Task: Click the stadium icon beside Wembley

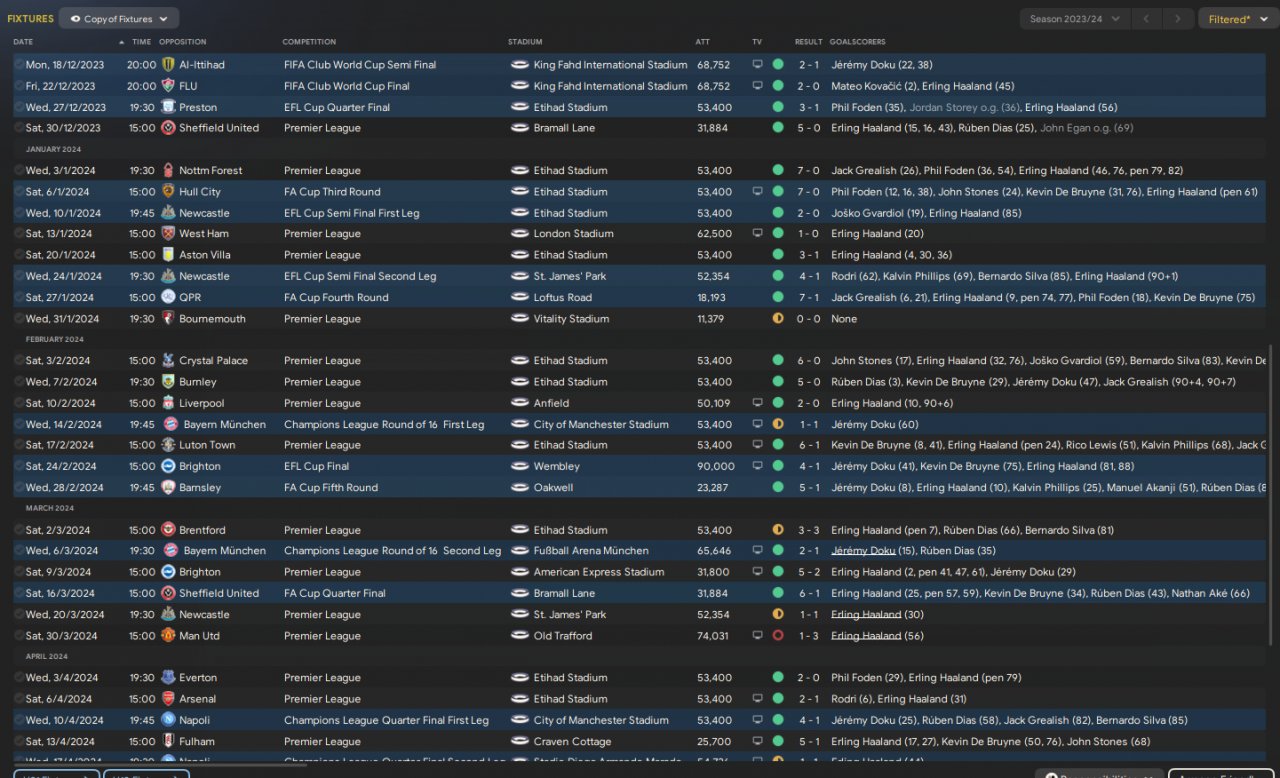Action: click(x=519, y=467)
